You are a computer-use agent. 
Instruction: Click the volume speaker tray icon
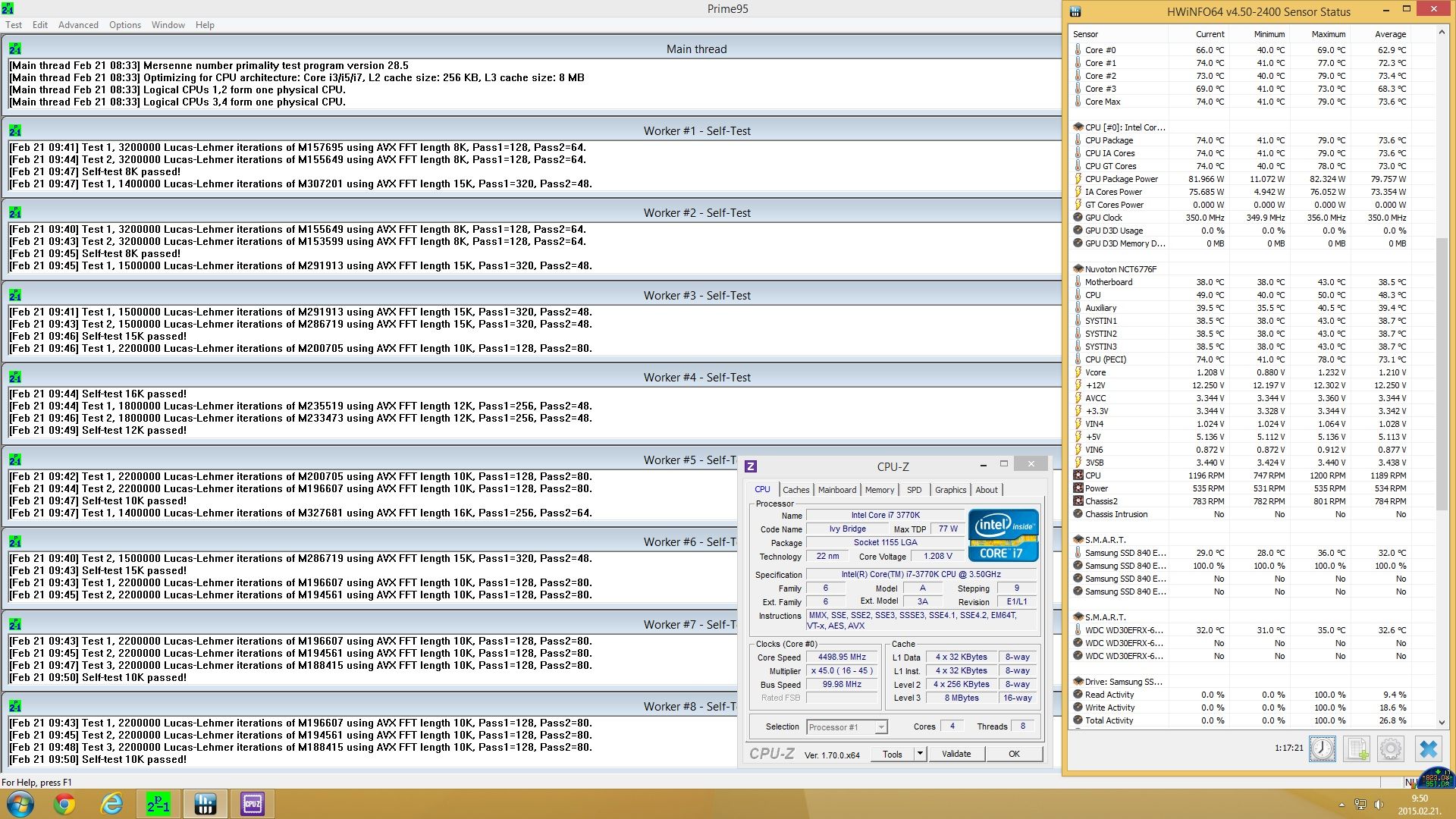coord(1379,805)
